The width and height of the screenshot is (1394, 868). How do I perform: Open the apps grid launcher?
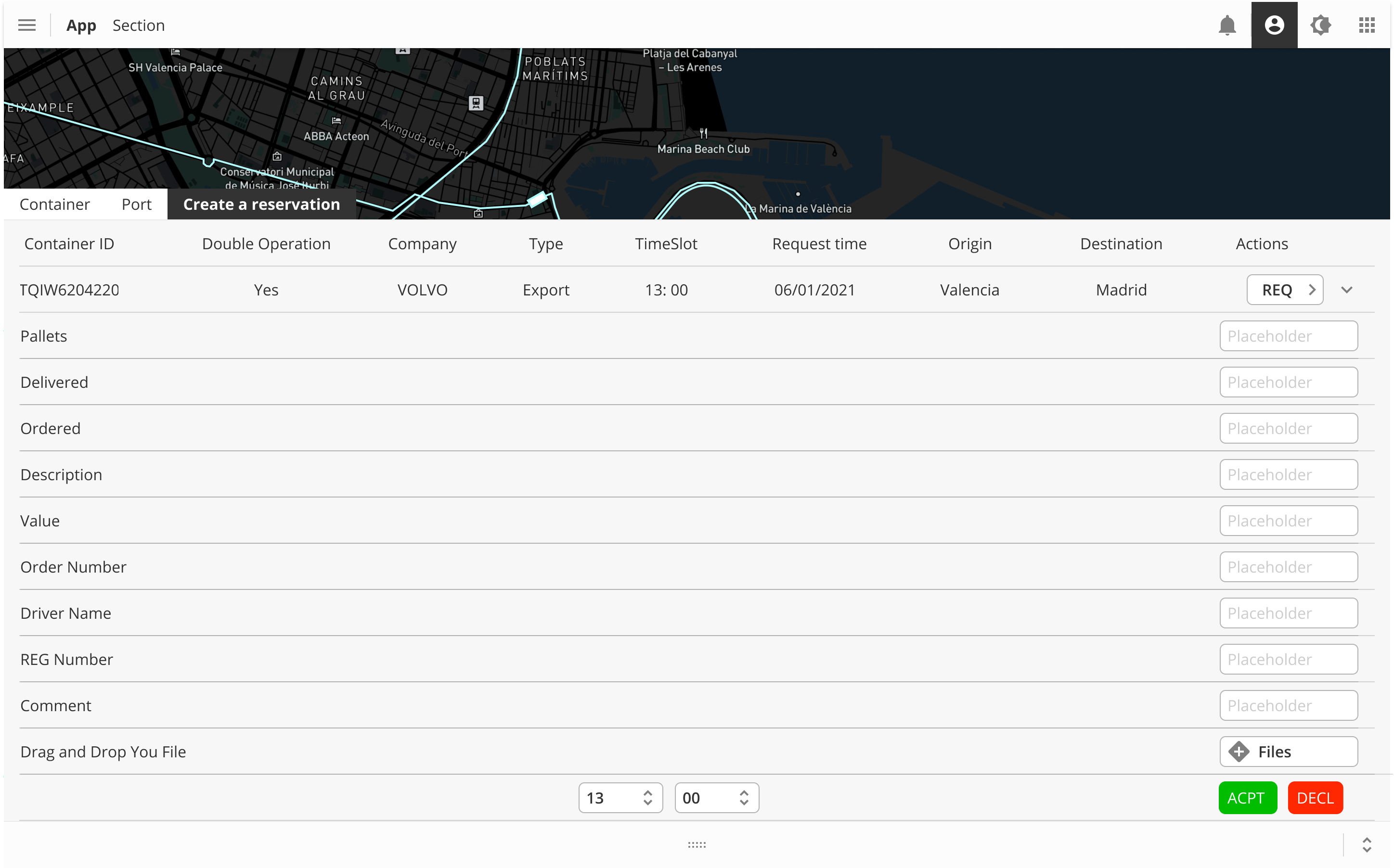click(x=1367, y=25)
